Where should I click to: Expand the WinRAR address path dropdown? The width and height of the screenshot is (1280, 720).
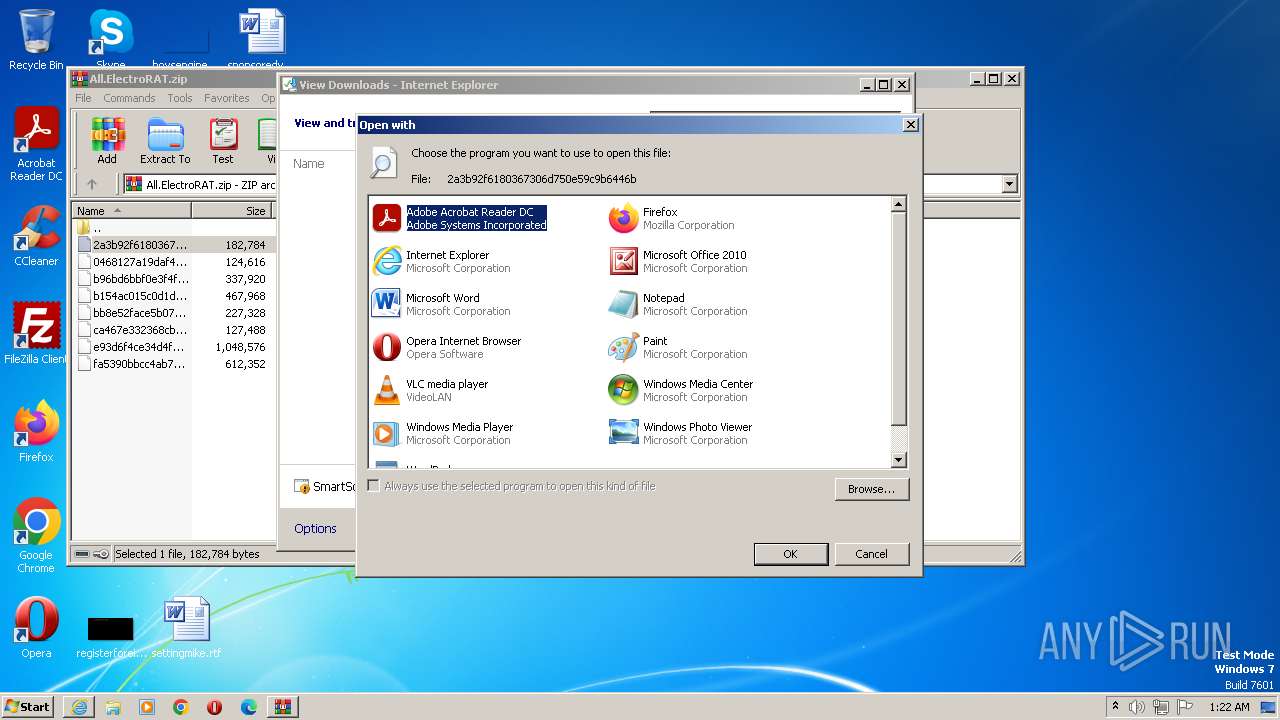tap(1009, 184)
